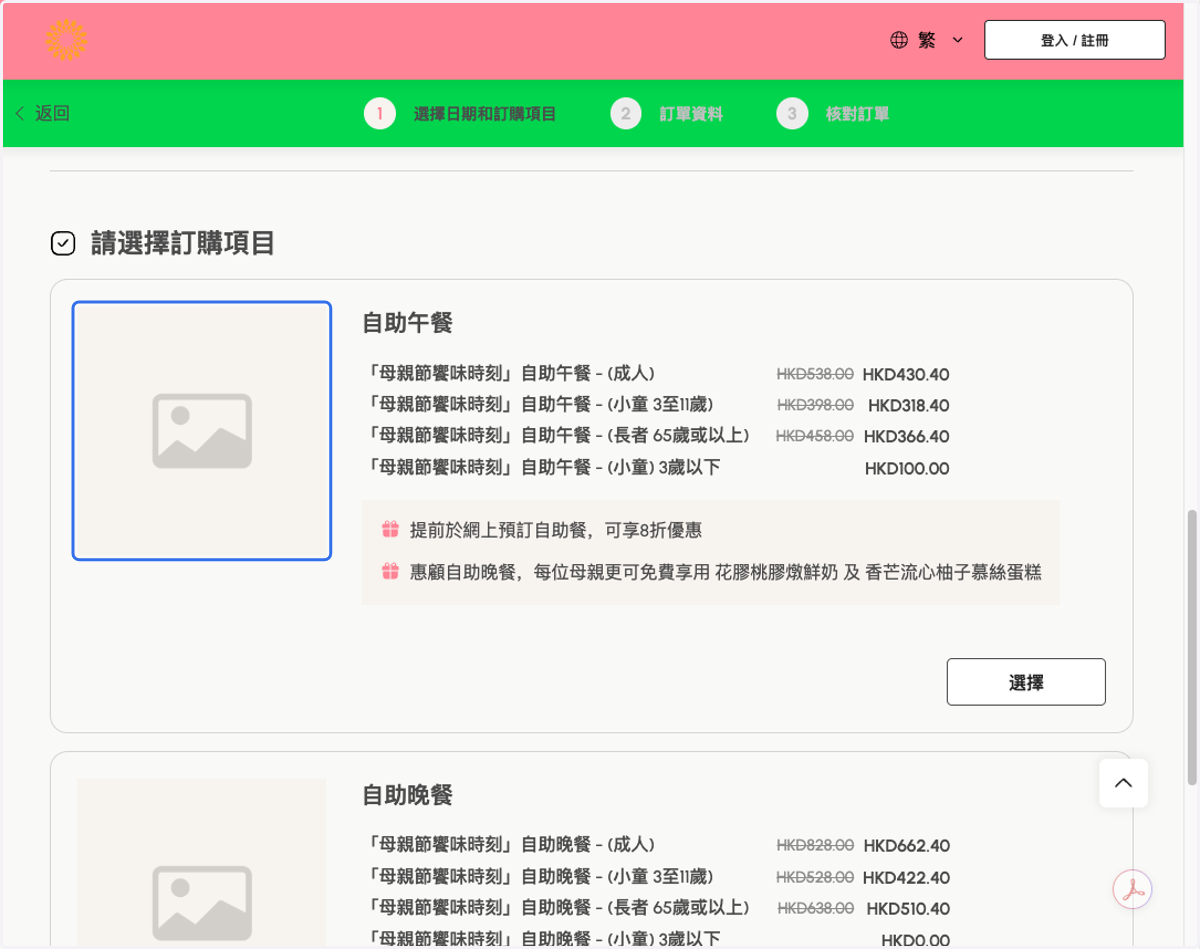Click the HKD366.40 senior lunch price

[906, 437]
